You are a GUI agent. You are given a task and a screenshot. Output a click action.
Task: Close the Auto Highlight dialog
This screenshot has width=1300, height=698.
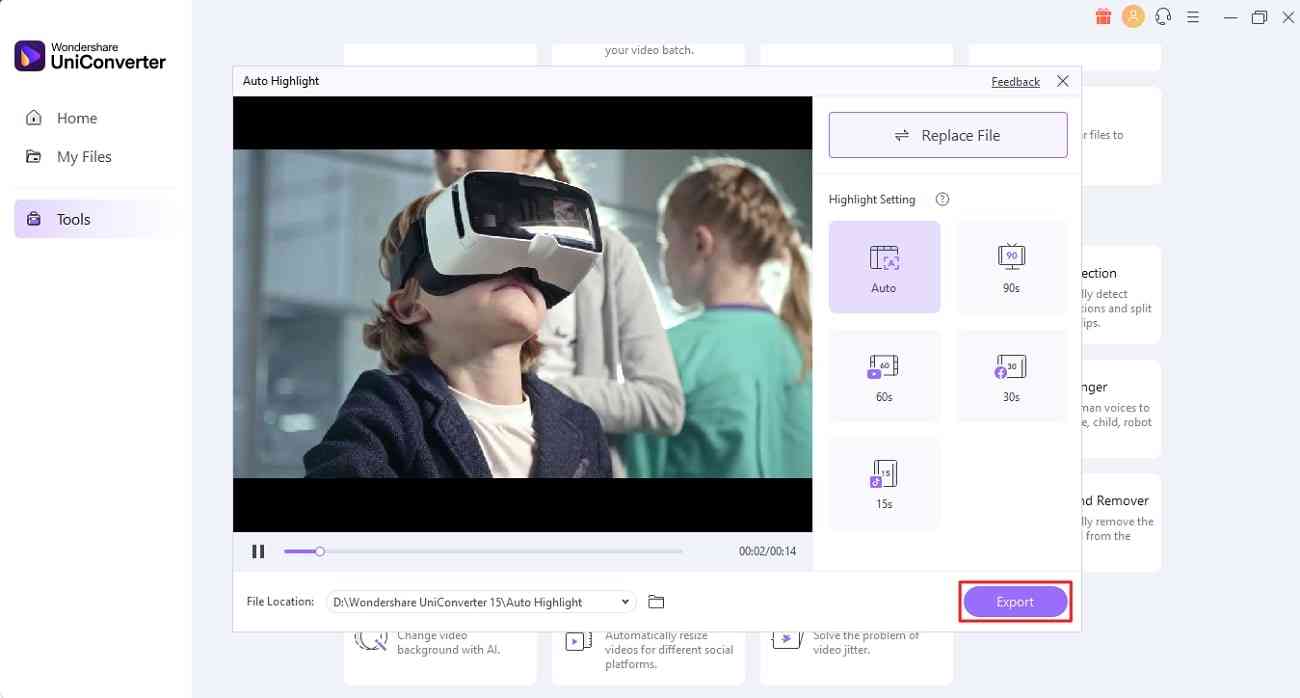[1063, 81]
